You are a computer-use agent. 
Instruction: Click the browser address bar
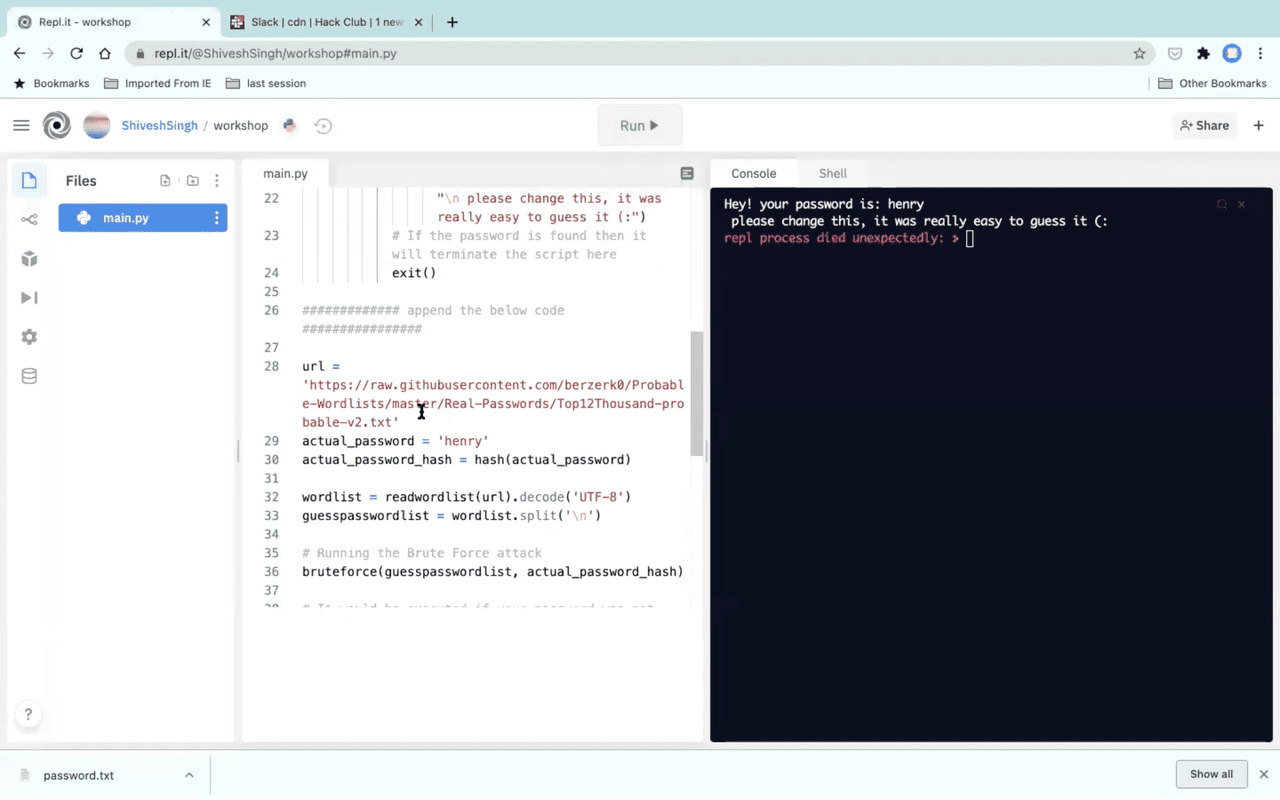tap(640, 53)
